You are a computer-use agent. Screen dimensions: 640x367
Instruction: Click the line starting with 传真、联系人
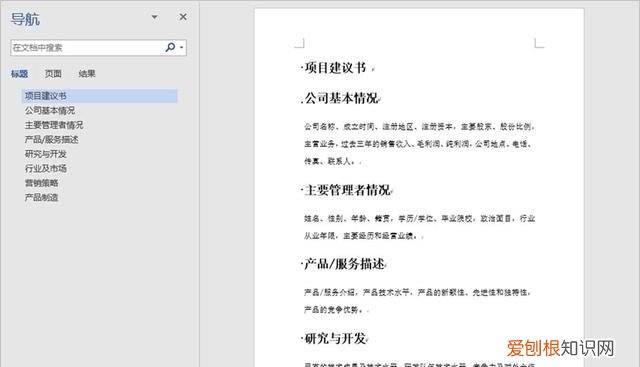coord(329,161)
